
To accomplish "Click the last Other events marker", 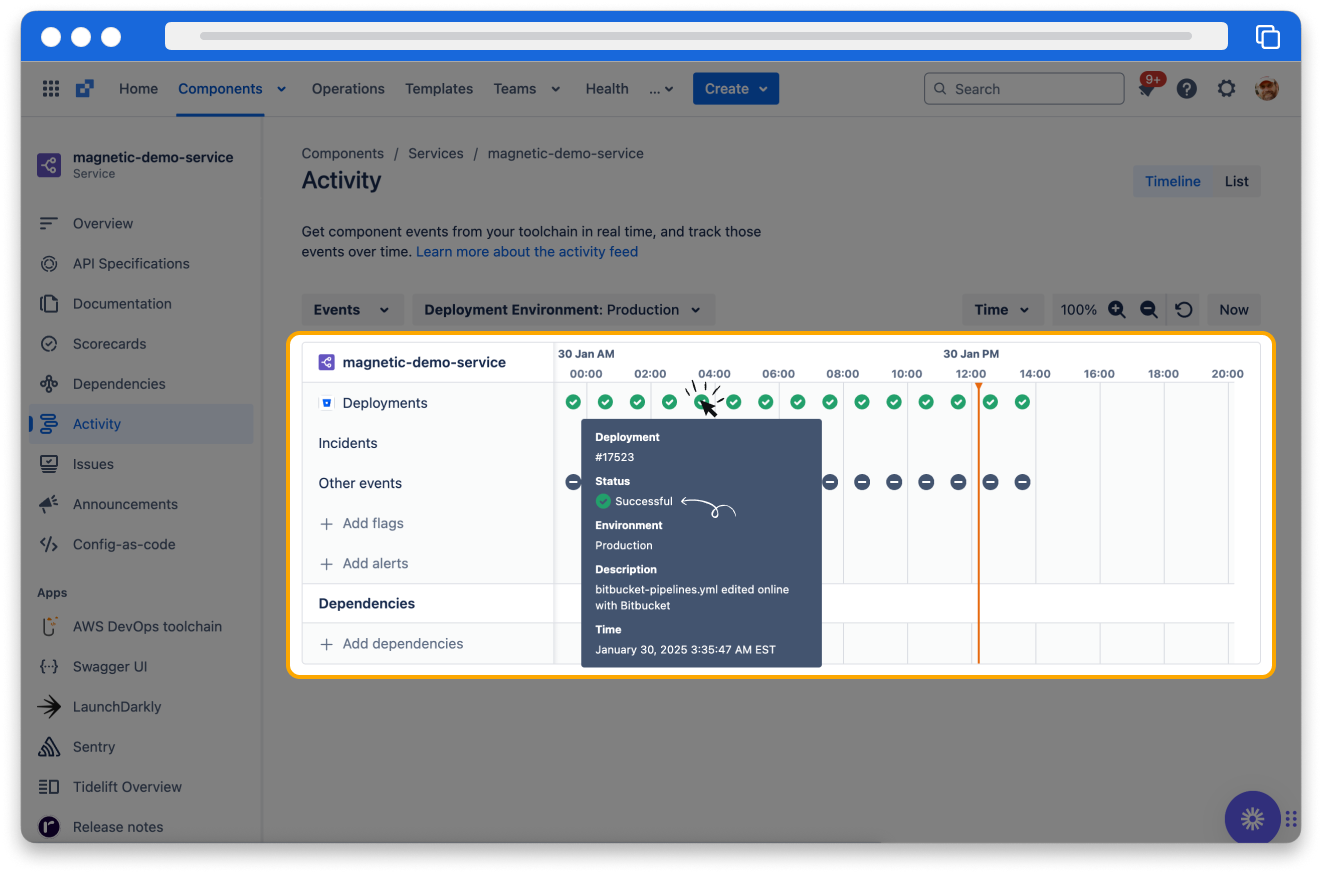I will coord(1022,482).
